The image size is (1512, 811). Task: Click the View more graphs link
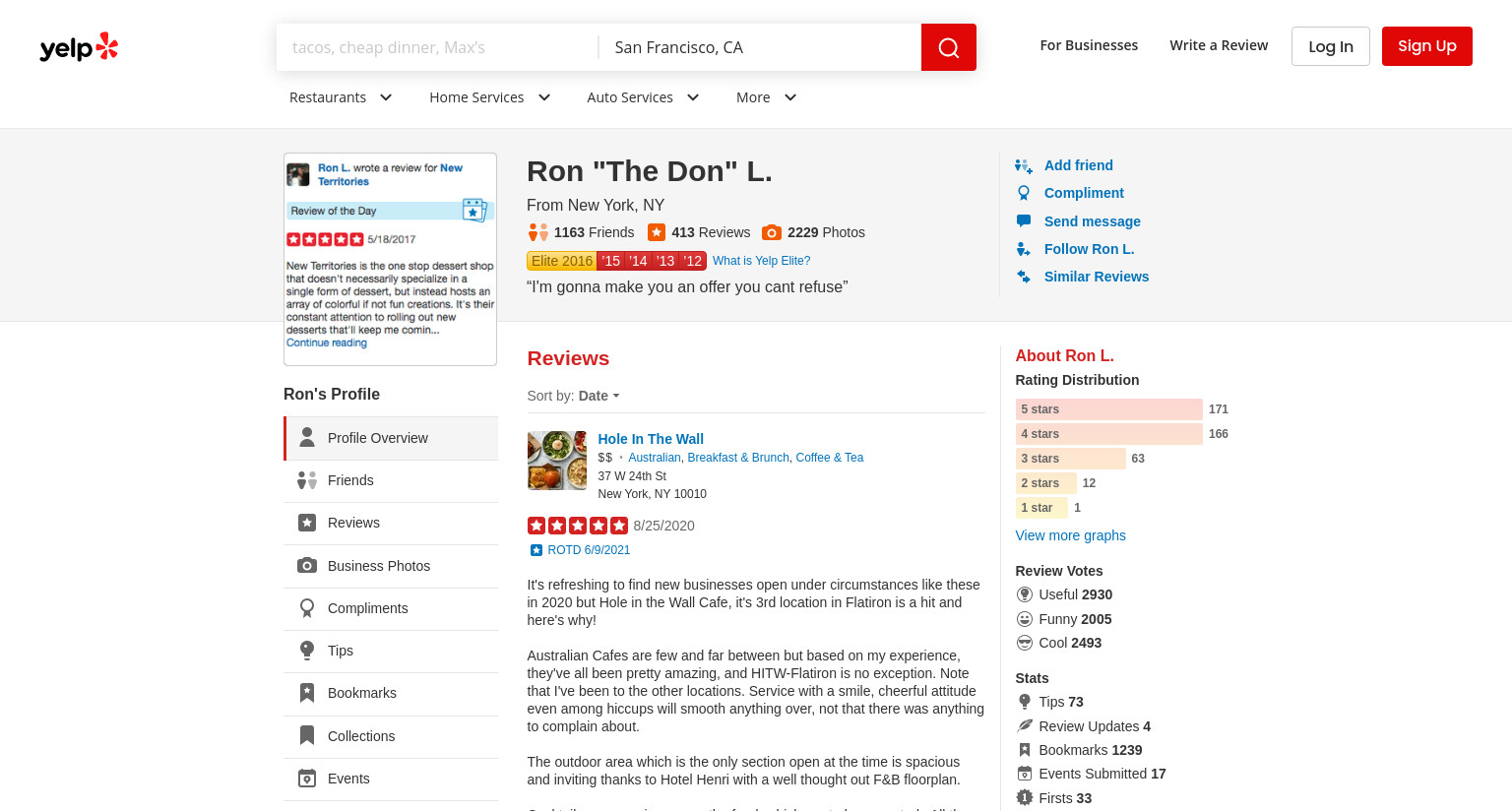pyautogui.click(x=1070, y=535)
